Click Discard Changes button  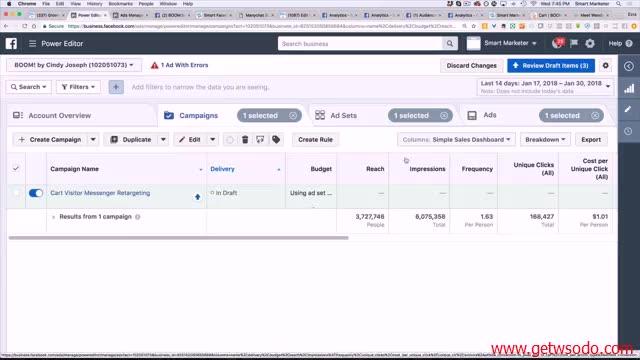pyautogui.click(x=471, y=65)
